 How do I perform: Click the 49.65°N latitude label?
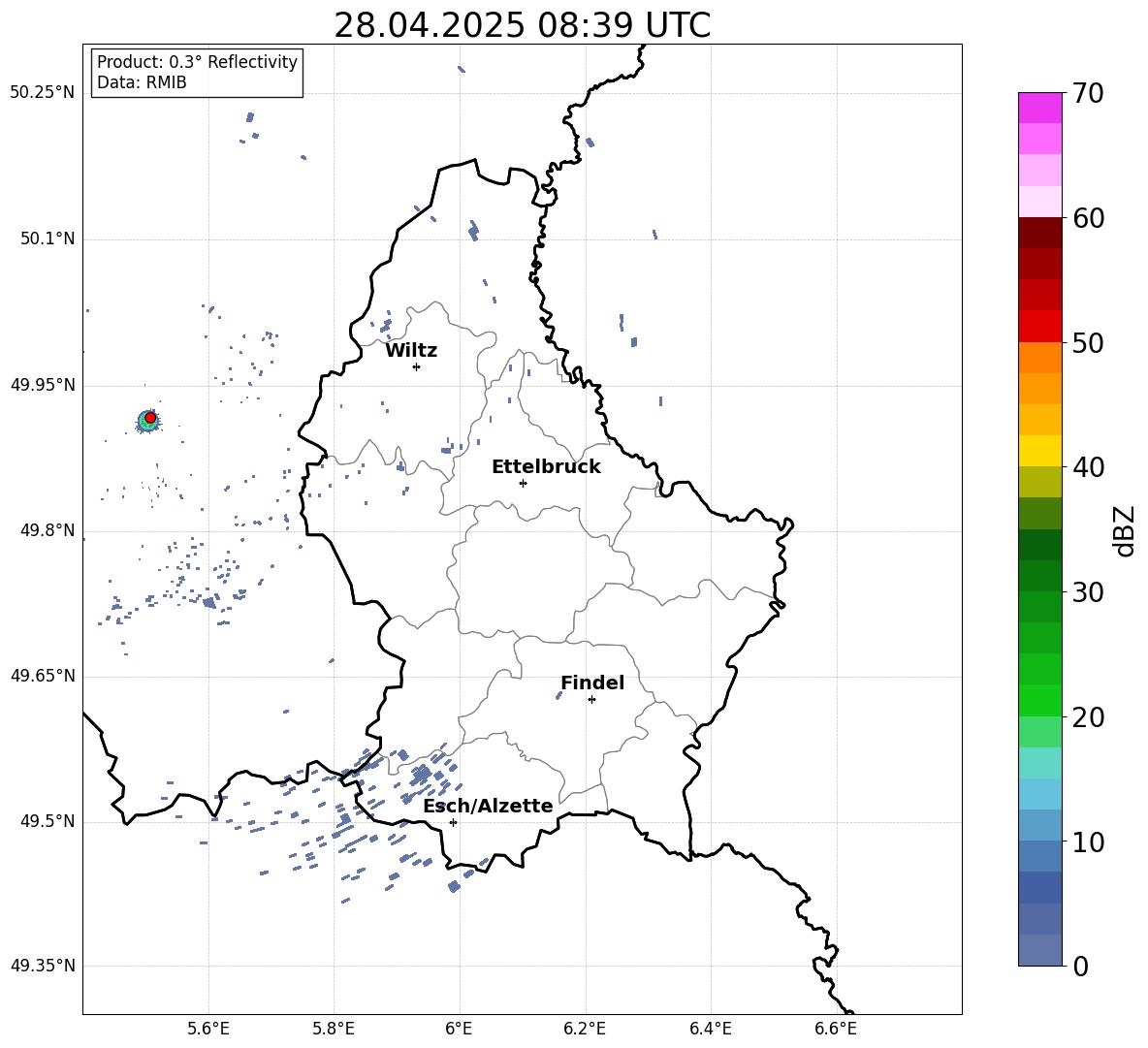(x=43, y=676)
